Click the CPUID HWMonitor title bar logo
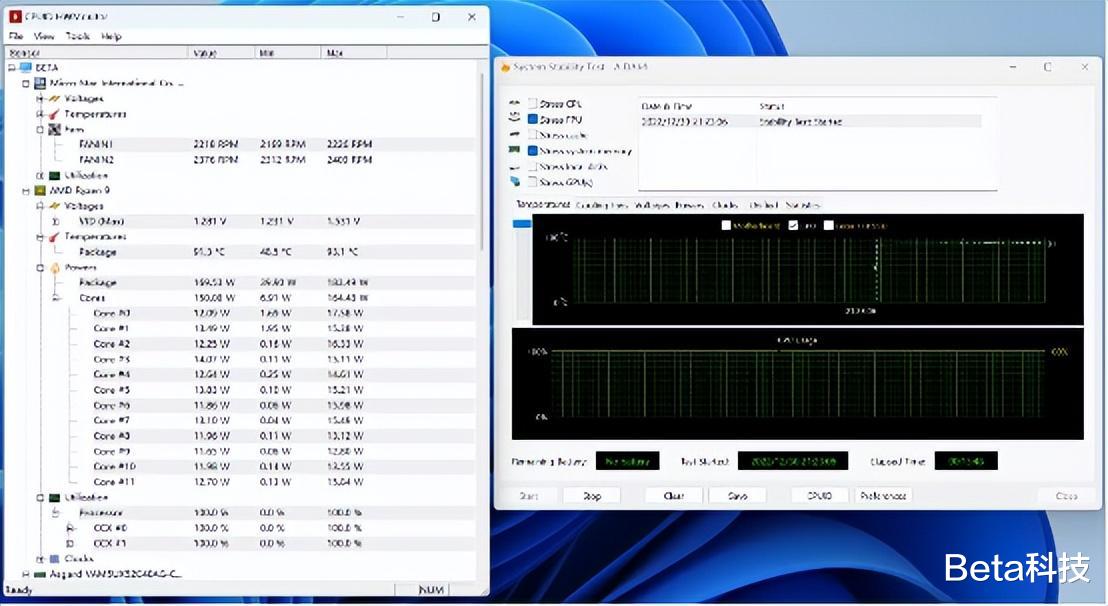This screenshot has width=1108, height=606. pos(16,17)
